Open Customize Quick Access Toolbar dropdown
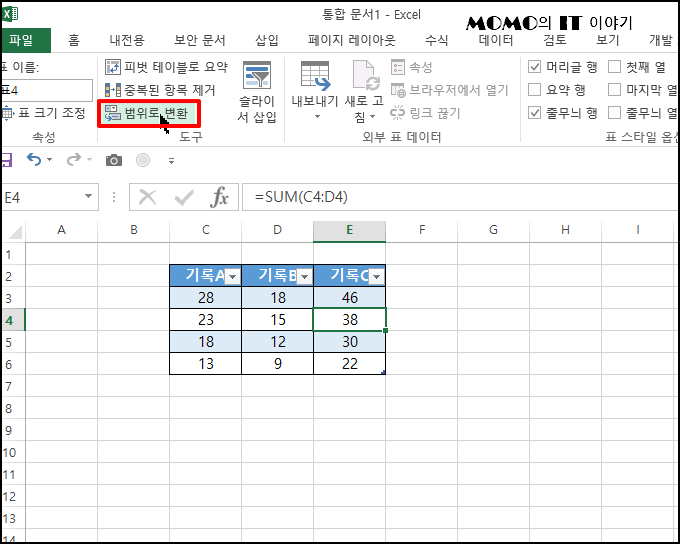This screenshot has width=680, height=544. point(172,161)
